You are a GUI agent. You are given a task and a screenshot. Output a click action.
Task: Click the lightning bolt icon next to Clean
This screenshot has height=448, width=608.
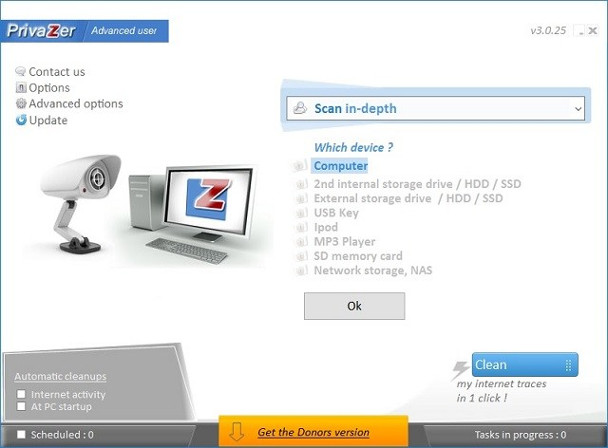point(461,369)
